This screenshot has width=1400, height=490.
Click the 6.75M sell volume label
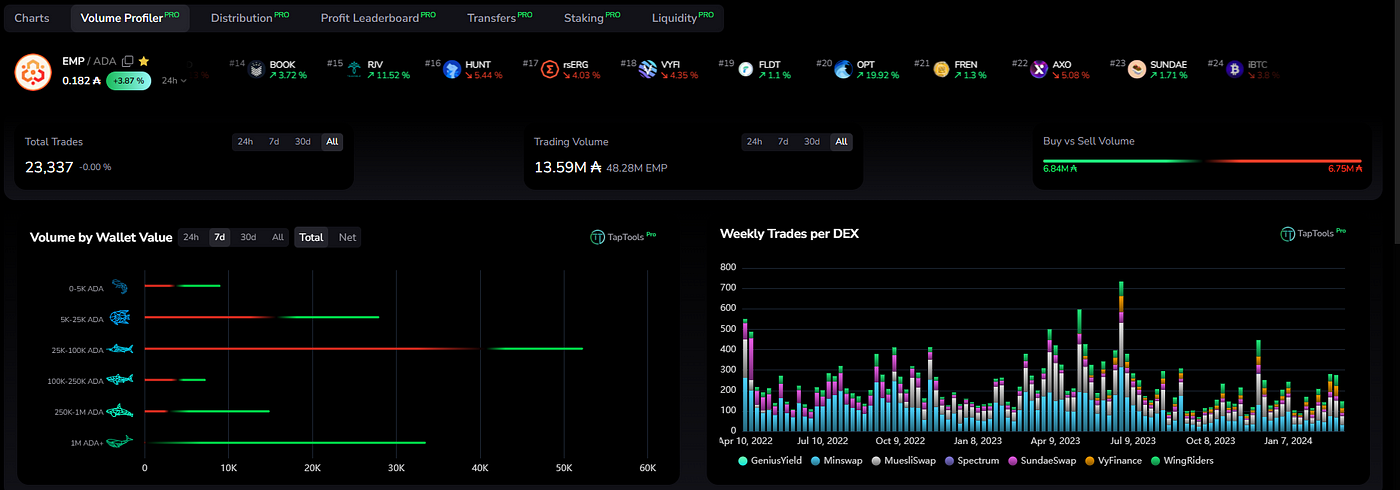1343,169
